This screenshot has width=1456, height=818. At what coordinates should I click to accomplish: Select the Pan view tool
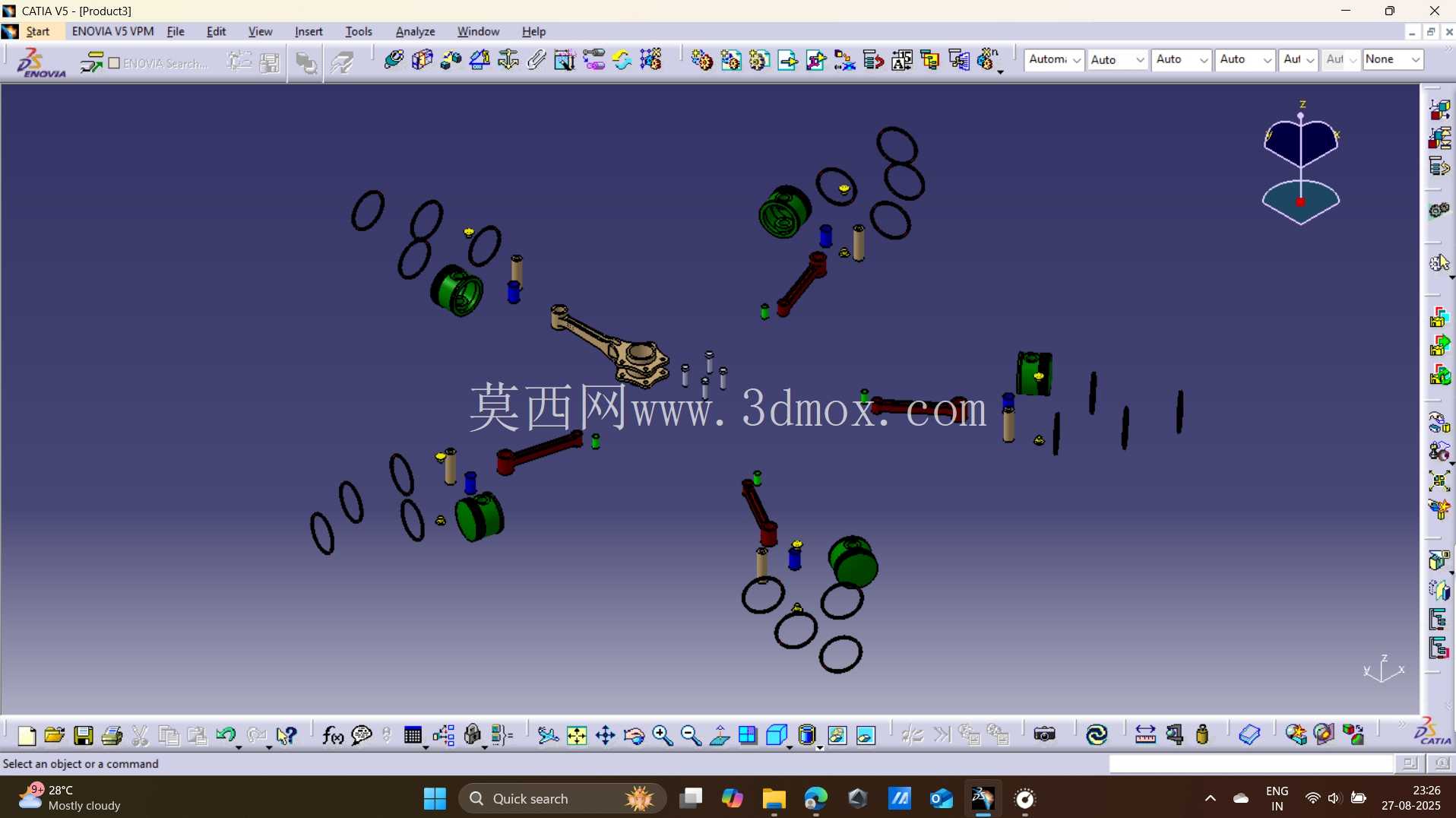click(605, 735)
